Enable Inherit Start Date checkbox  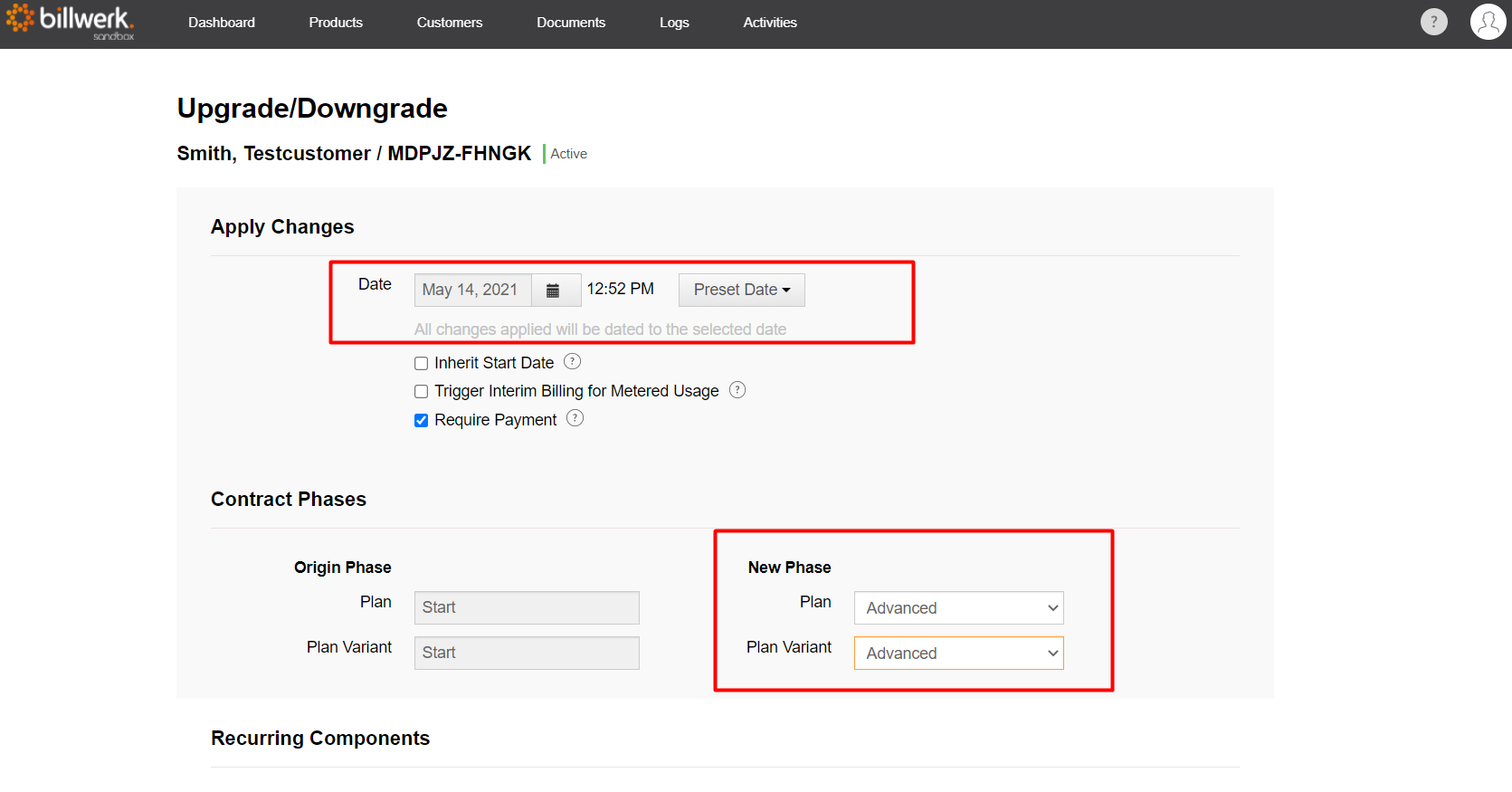click(421, 364)
